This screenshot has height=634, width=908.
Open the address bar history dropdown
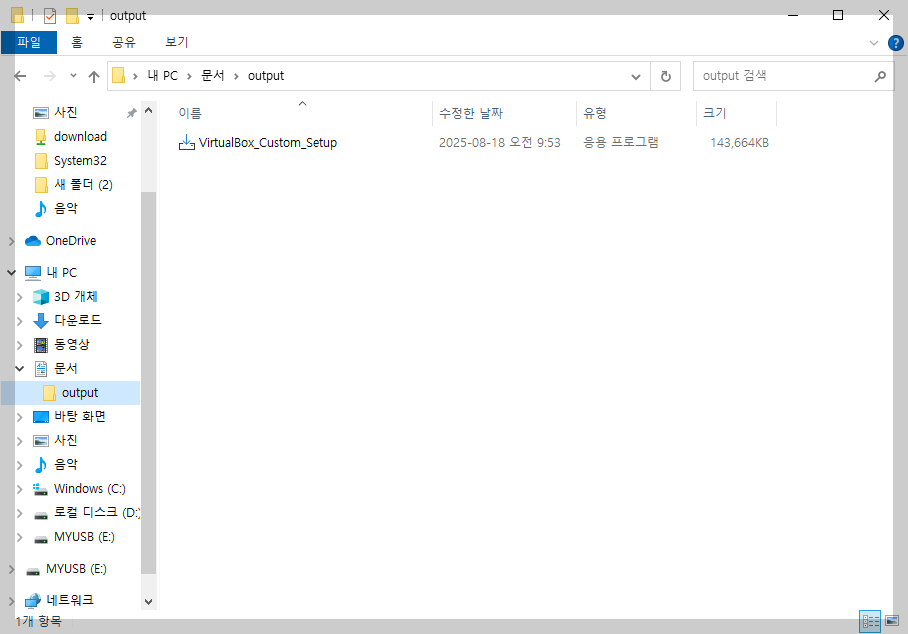click(x=636, y=76)
